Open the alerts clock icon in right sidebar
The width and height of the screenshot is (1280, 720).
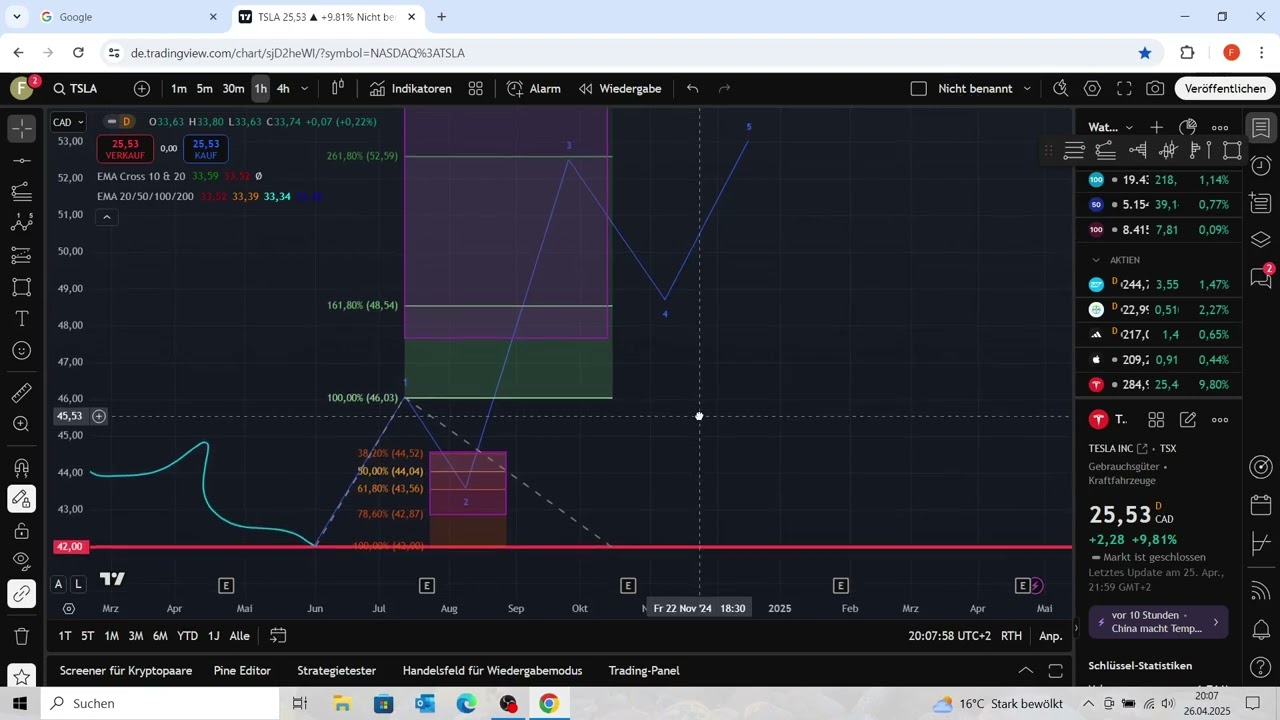pos(1261,166)
